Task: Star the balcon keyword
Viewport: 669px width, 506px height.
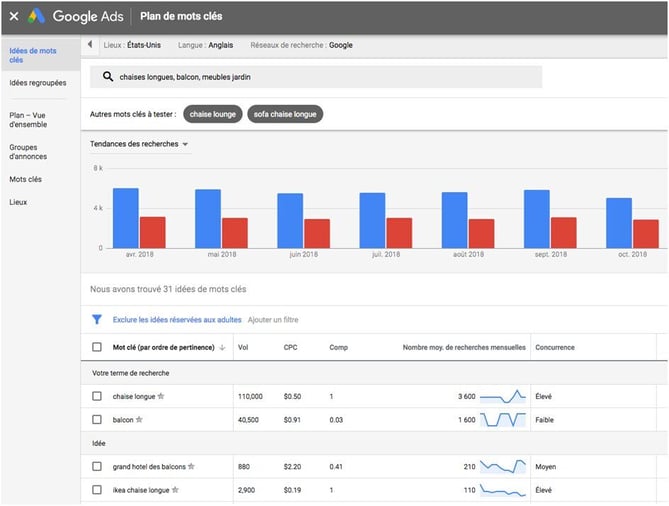Action: (x=139, y=420)
